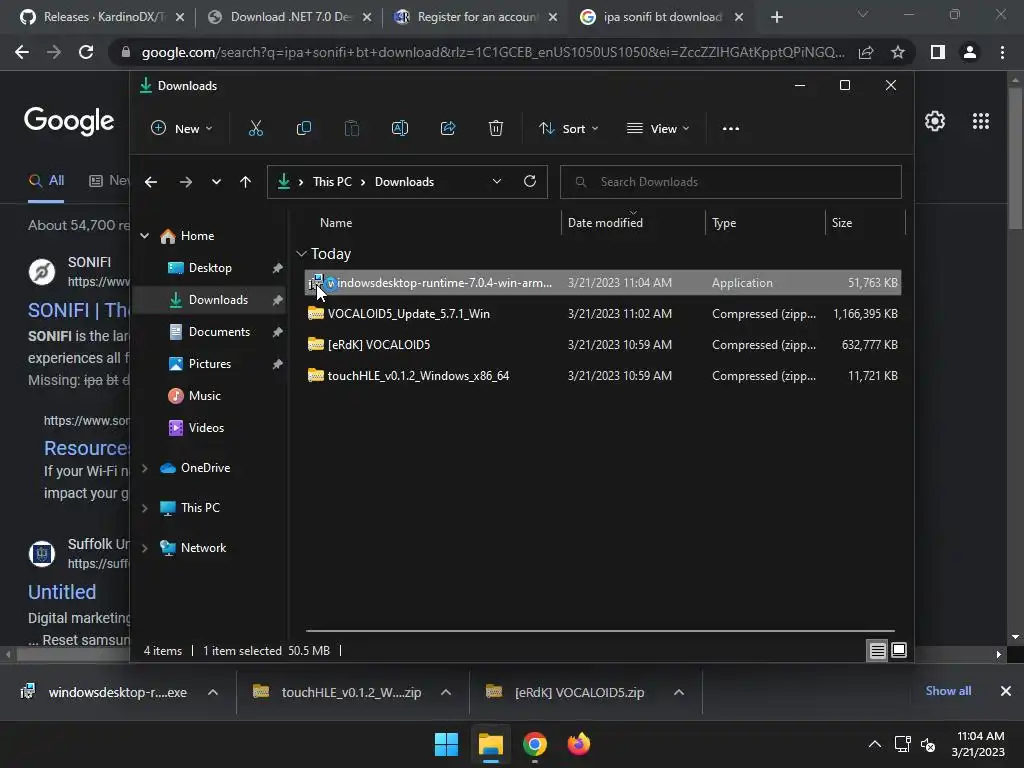Click the Delete trash icon in Explorer toolbar
The image size is (1024, 768).
point(496,129)
